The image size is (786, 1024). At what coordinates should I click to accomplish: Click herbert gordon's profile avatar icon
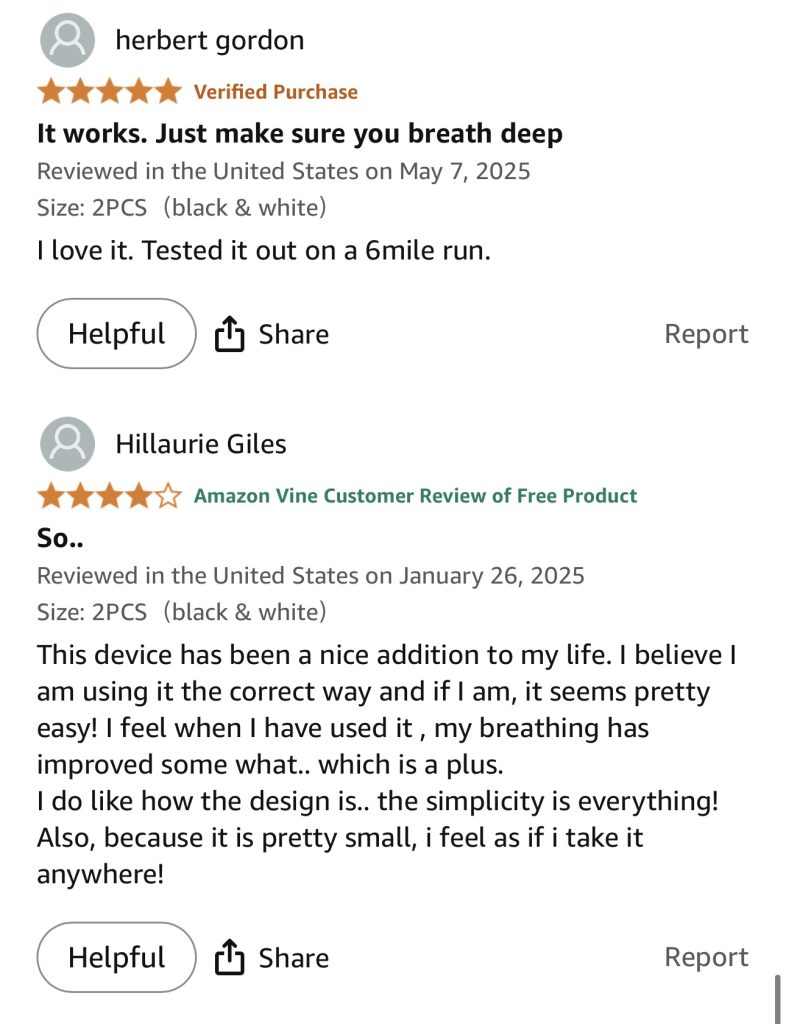67,40
